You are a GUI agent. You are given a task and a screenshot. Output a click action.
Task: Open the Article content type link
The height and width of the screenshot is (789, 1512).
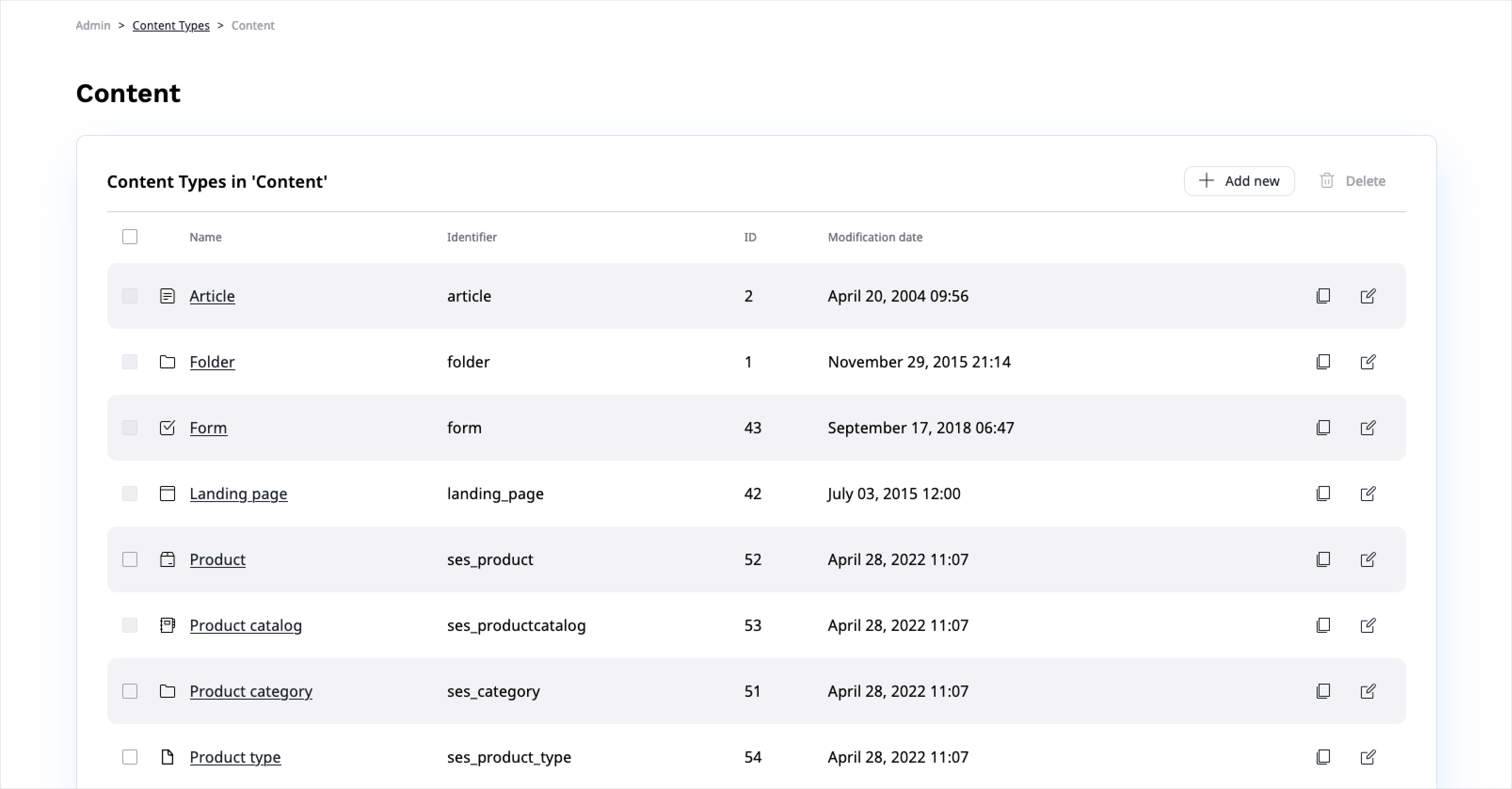click(x=212, y=295)
